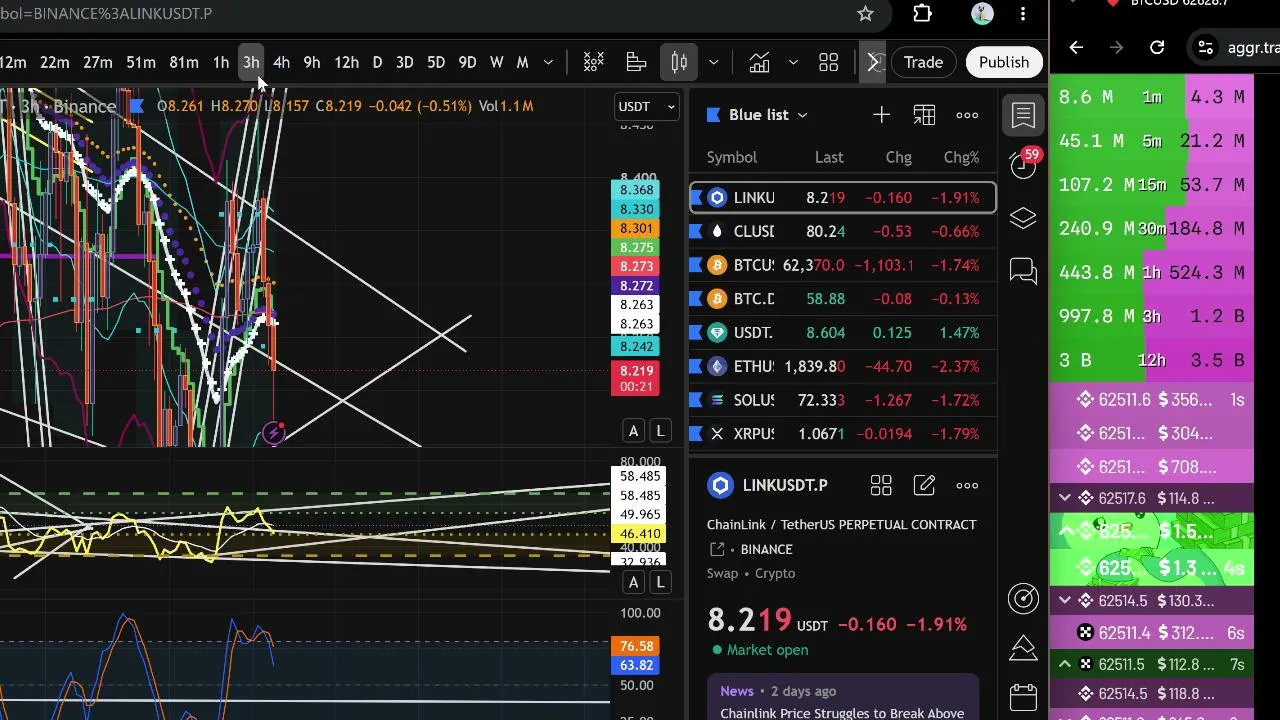Select the SOLUS watchlist row
This screenshot has height=720, width=1280.
[x=843, y=400]
